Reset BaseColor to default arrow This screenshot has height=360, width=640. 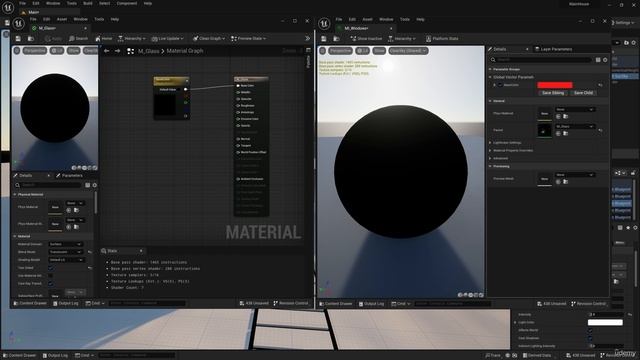point(600,85)
